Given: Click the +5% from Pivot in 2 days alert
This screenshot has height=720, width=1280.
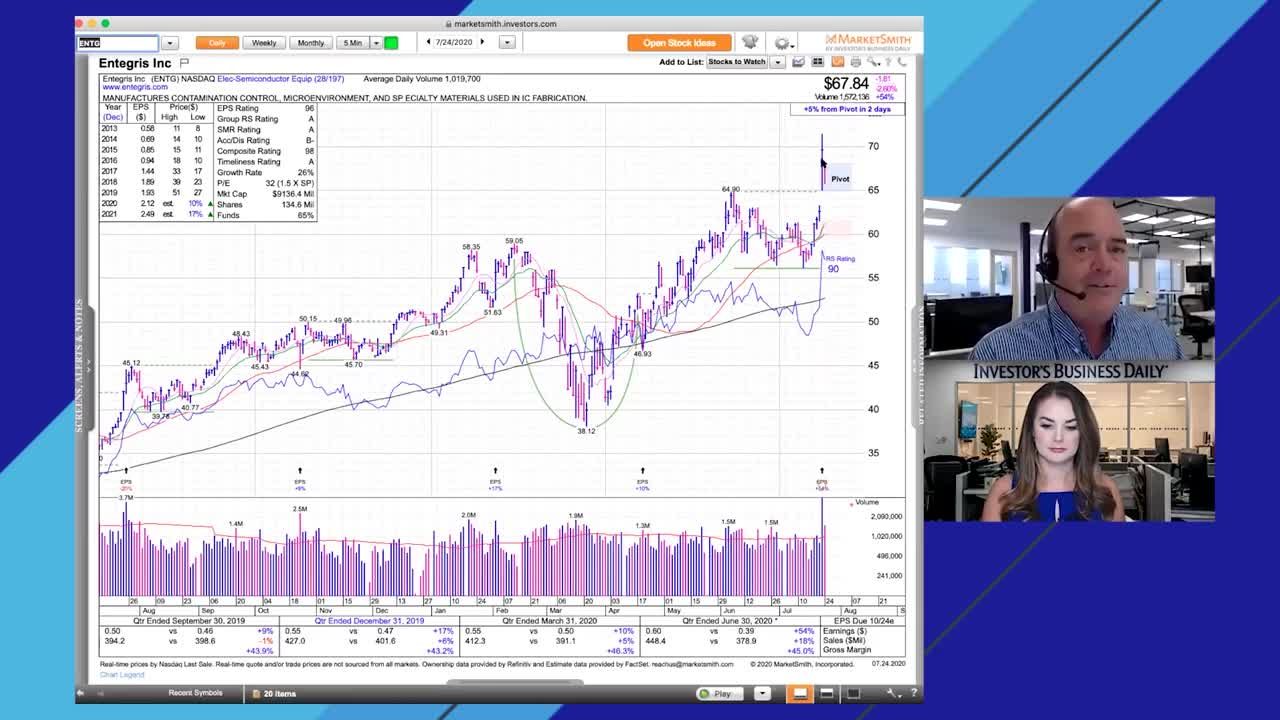Looking at the screenshot, I should 847,109.
